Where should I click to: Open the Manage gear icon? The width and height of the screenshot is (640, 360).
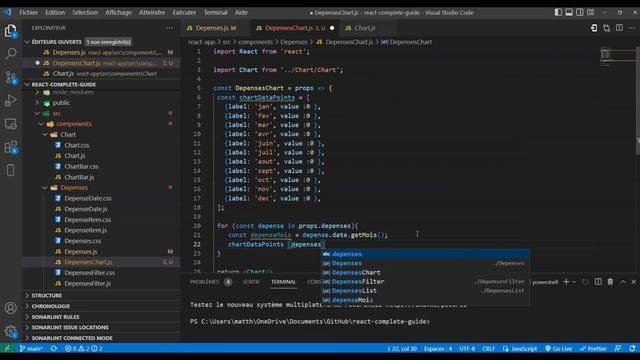point(11,331)
